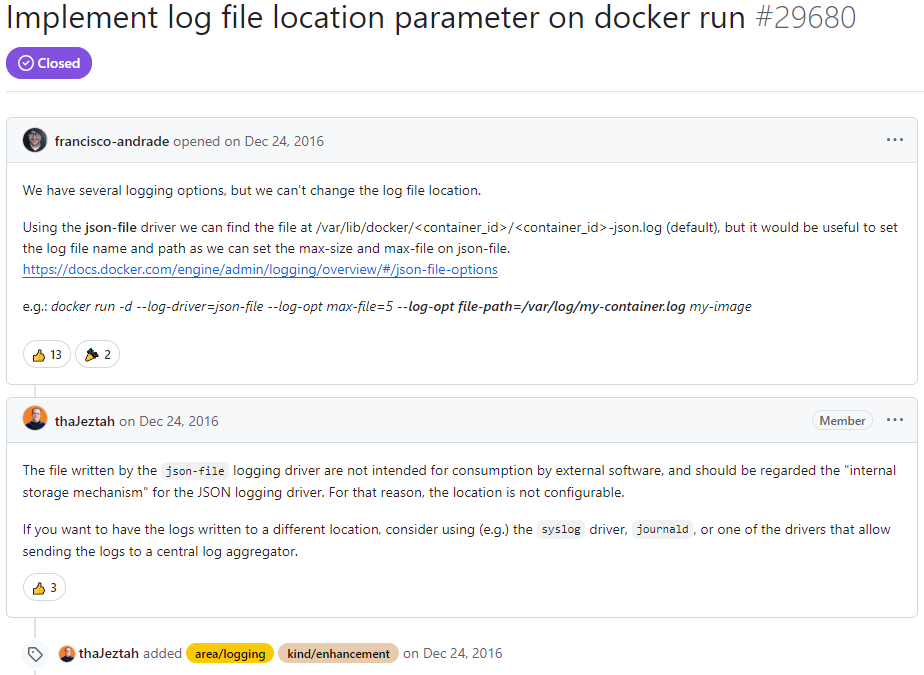Open thaJeztah's username link

[x=86, y=420]
